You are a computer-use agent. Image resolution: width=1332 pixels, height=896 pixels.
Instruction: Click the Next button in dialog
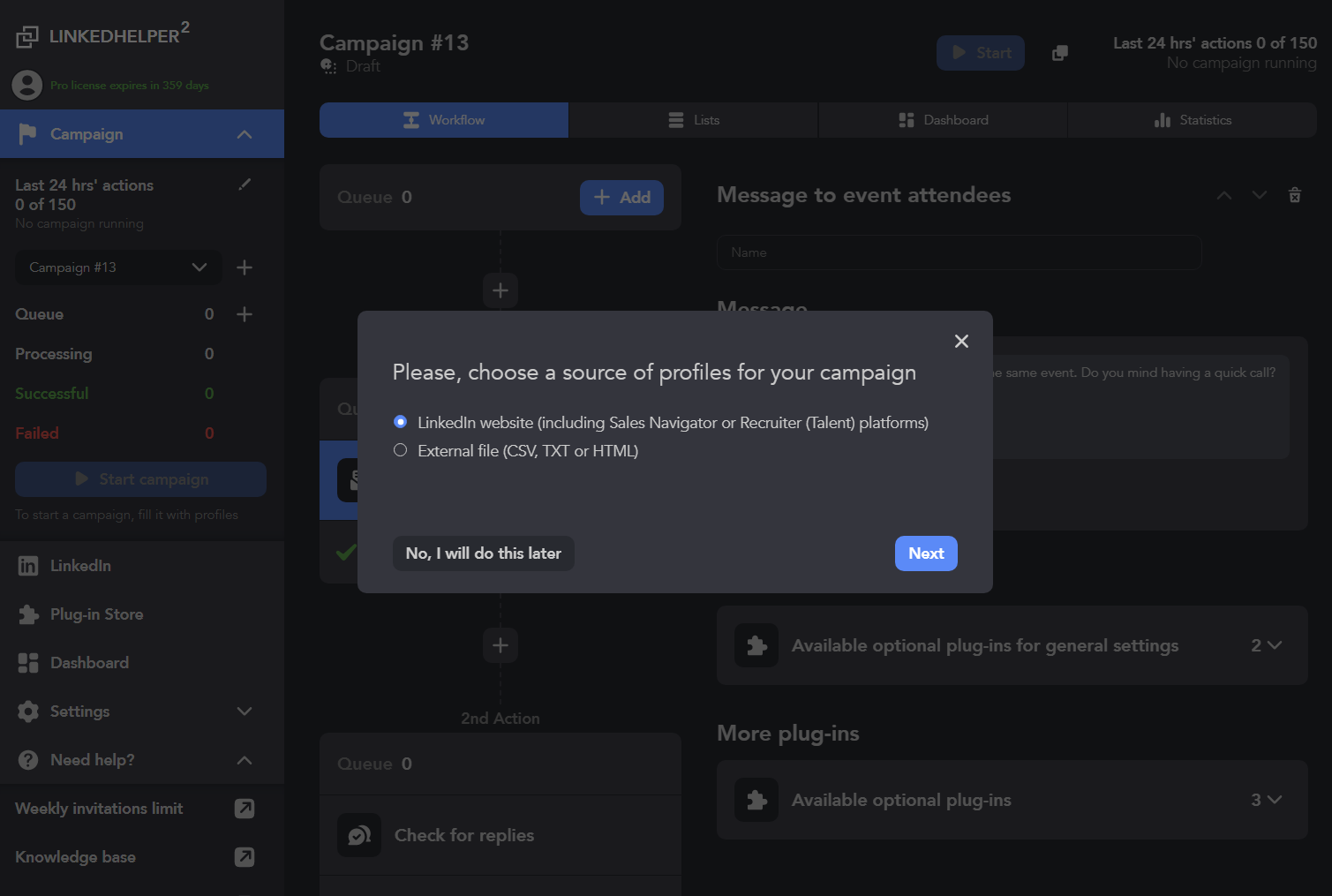(926, 553)
